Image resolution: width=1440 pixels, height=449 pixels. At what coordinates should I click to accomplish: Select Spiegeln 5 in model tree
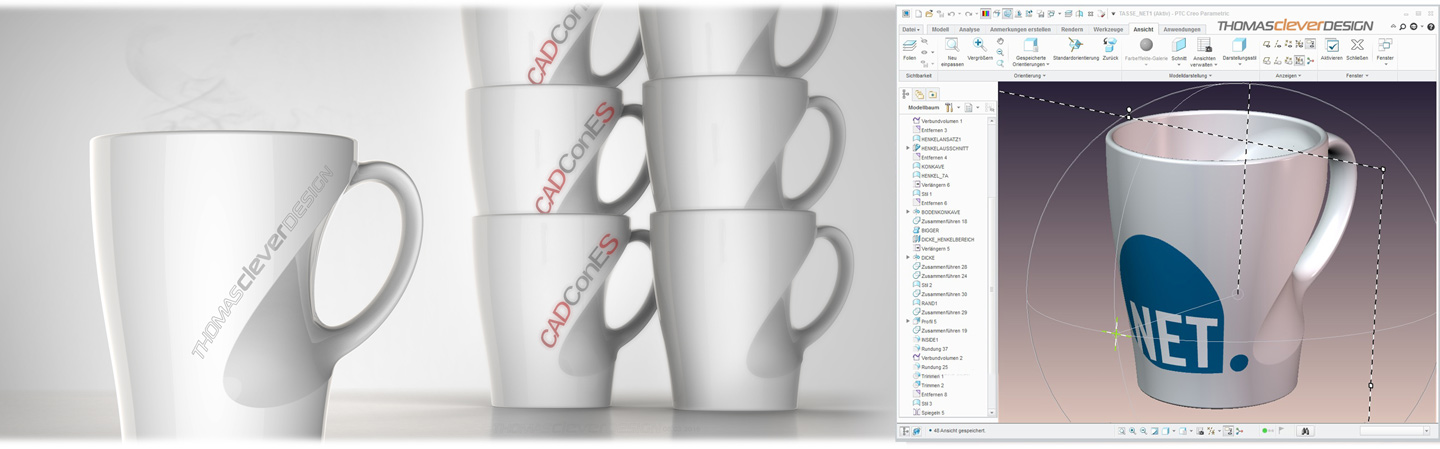click(x=928, y=412)
